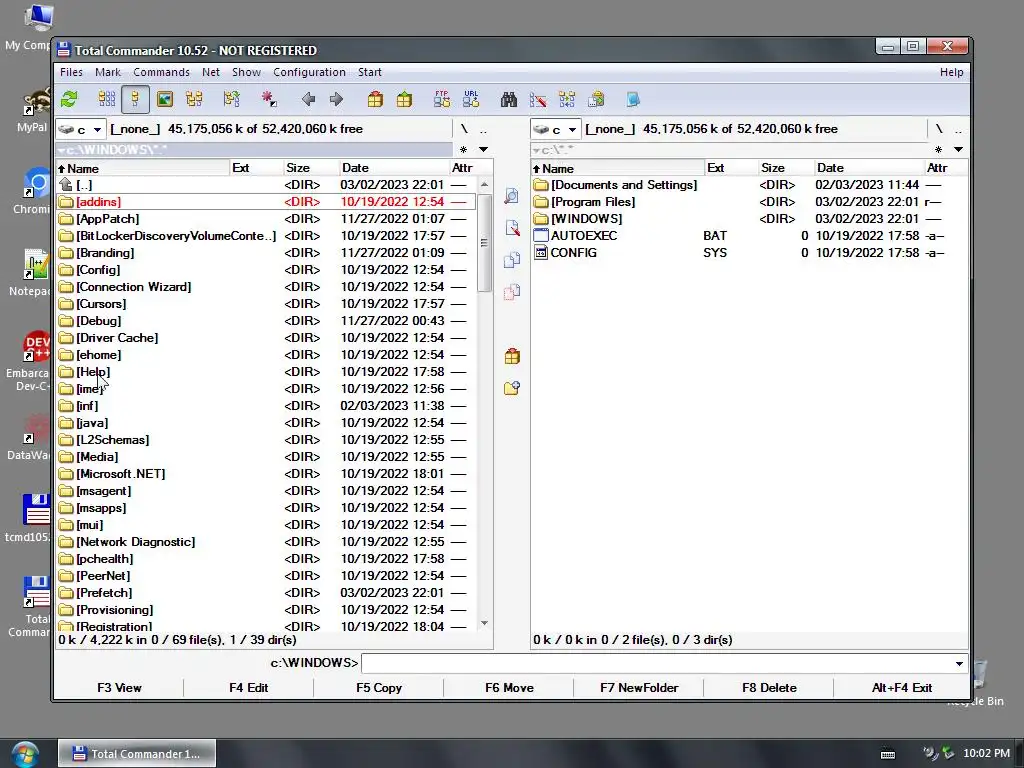Select [Program Files] folder in right panel

point(748,202)
